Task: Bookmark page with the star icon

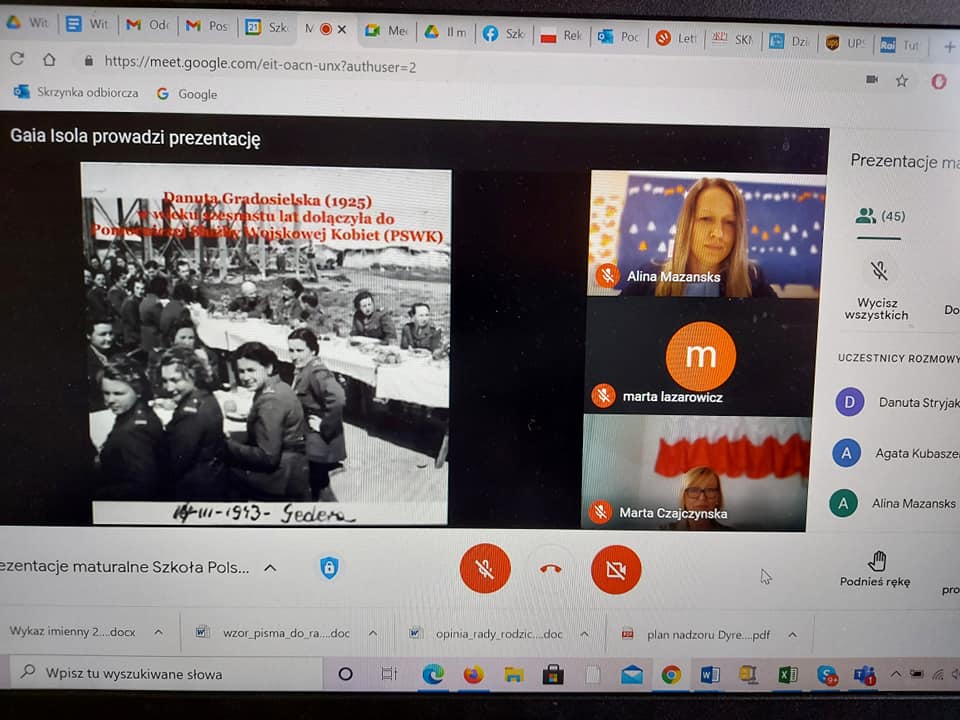Action: [902, 80]
